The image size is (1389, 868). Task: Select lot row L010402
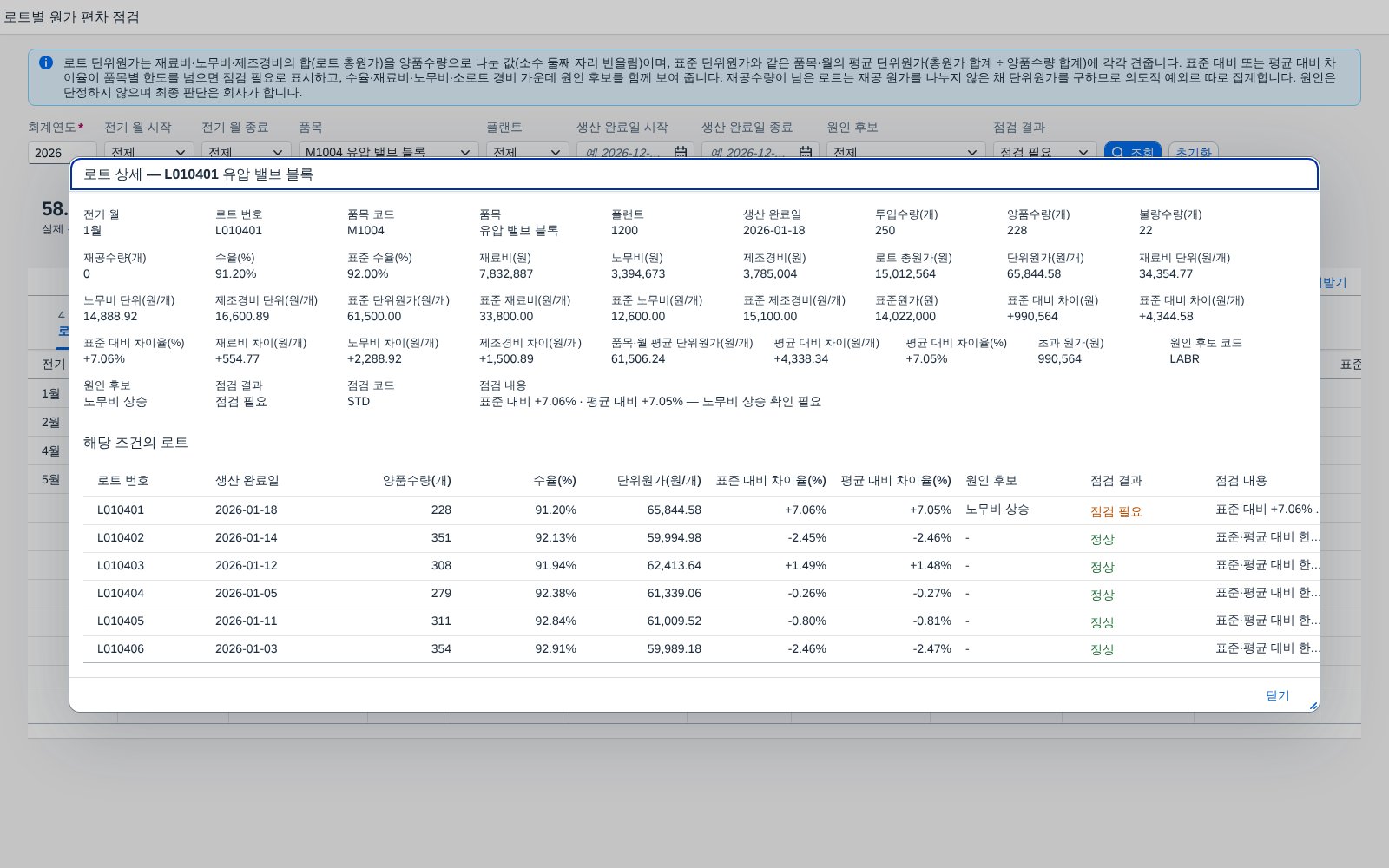click(701, 538)
